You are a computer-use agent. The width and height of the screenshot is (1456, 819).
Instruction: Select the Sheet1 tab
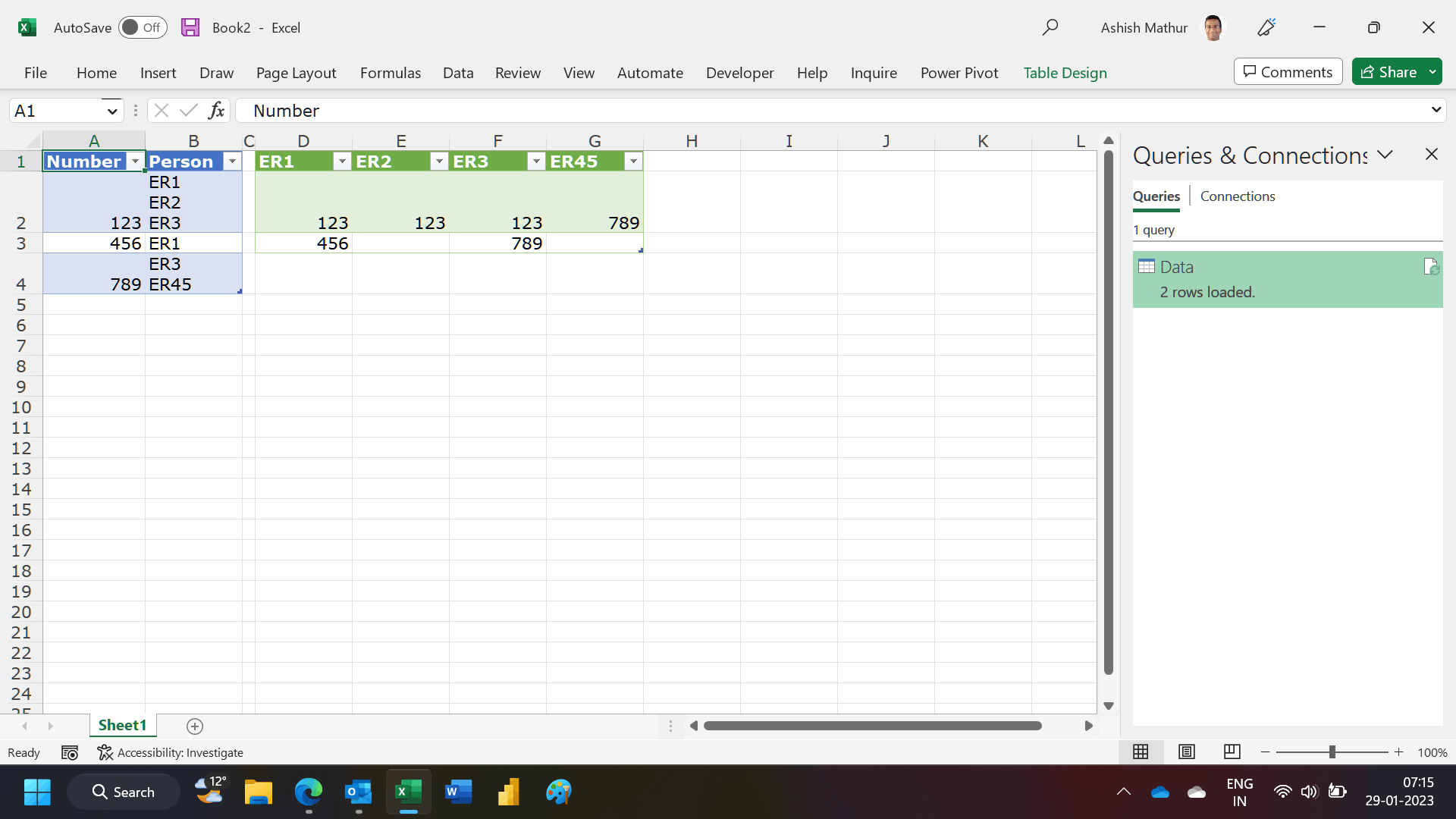pos(122,726)
